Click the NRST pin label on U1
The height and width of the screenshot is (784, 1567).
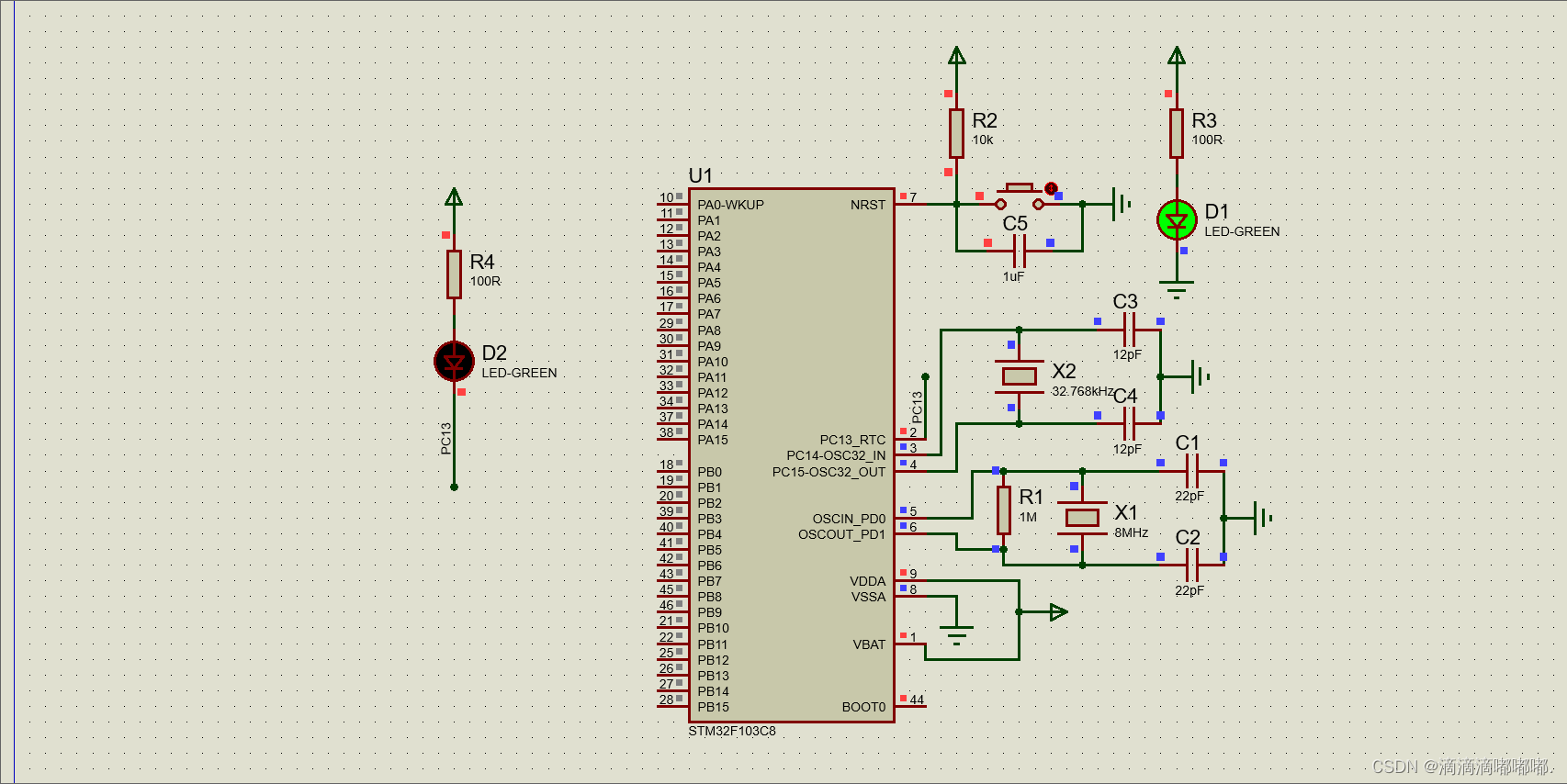tap(868, 205)
